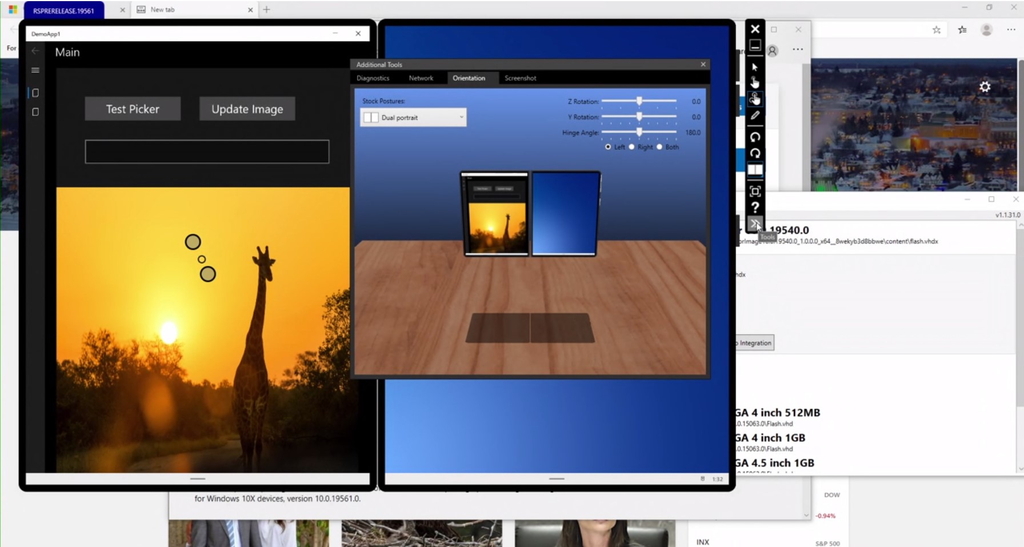Image resolution: width=1024 pixels, height=547 pixels.
Task: Rotate emulator clockwise from the toolbar
Action: tap(755, 153)
